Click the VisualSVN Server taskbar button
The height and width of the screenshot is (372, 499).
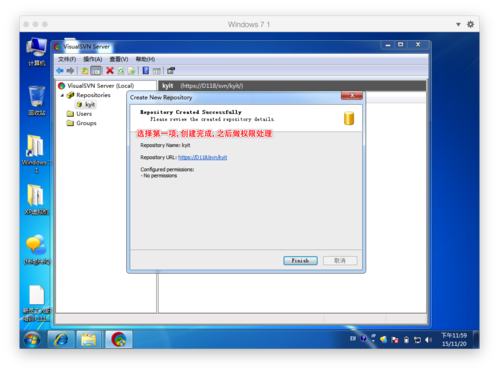119,340
